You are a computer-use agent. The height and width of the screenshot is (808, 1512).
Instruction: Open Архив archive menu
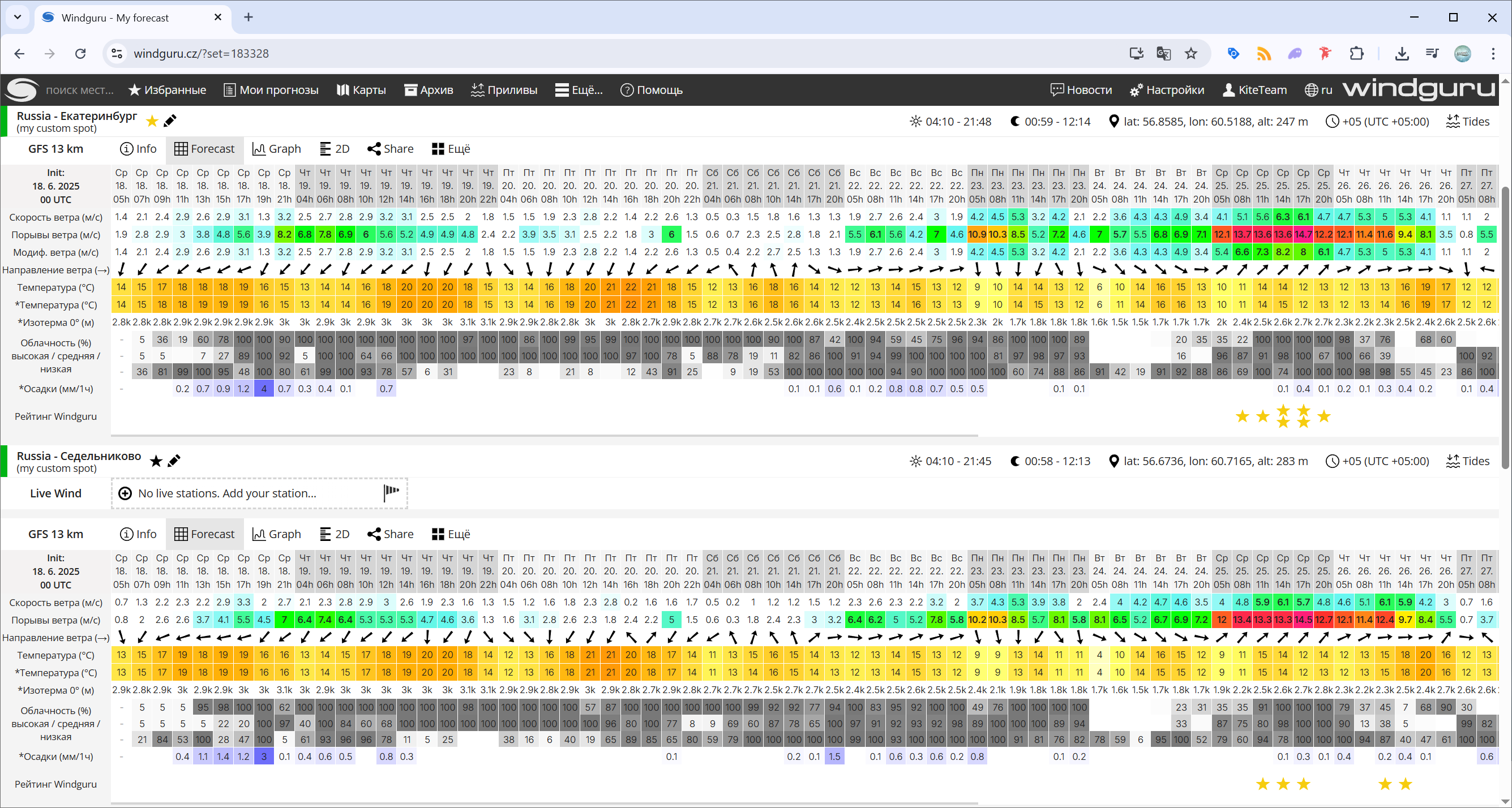[429, 90]
